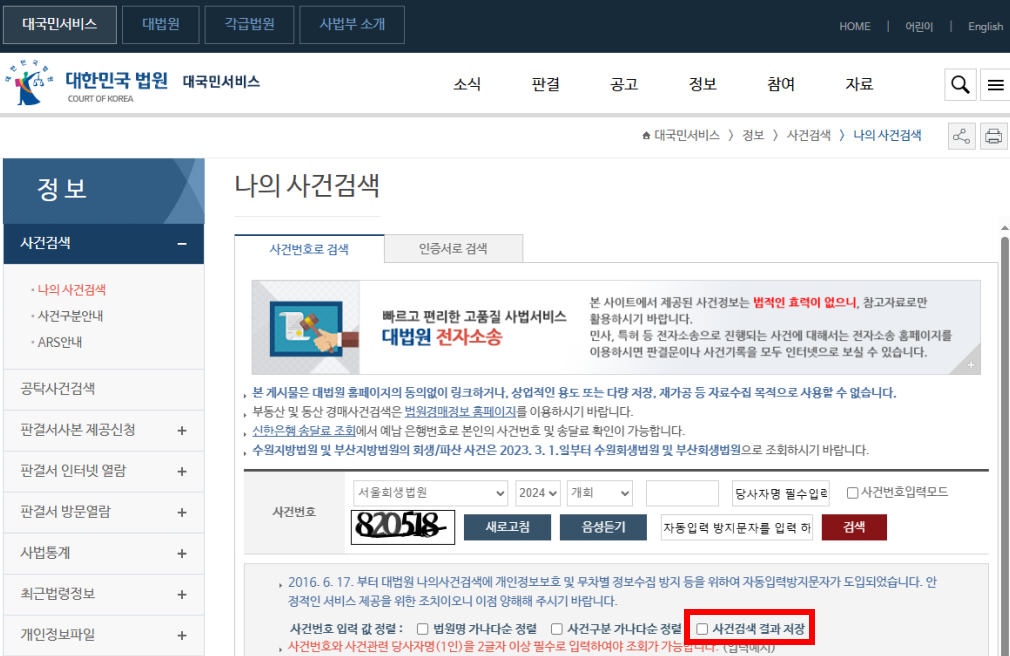1010x656 pixels.
Task: Expand 사법통계 menu
Action: [x=182, y=554]
